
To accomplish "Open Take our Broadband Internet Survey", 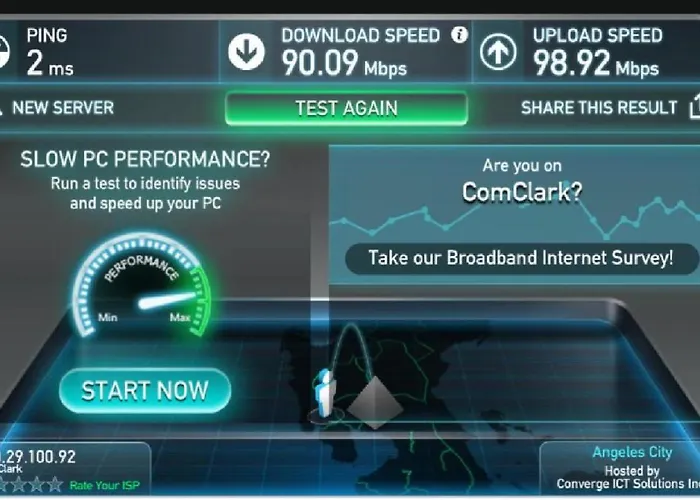I will click(x=521, y=258).
